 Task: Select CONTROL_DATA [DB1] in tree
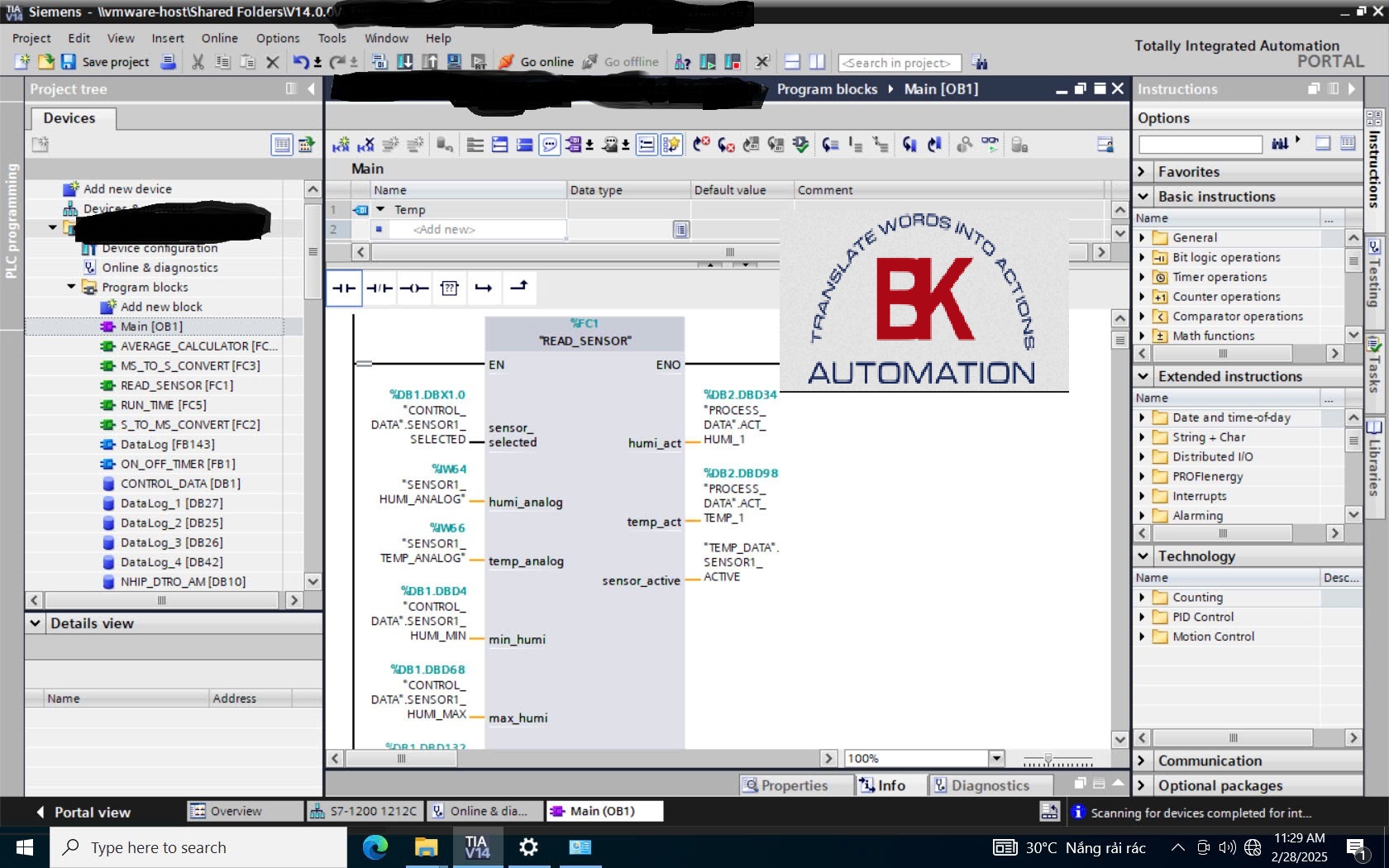click(x=180, y=484)
